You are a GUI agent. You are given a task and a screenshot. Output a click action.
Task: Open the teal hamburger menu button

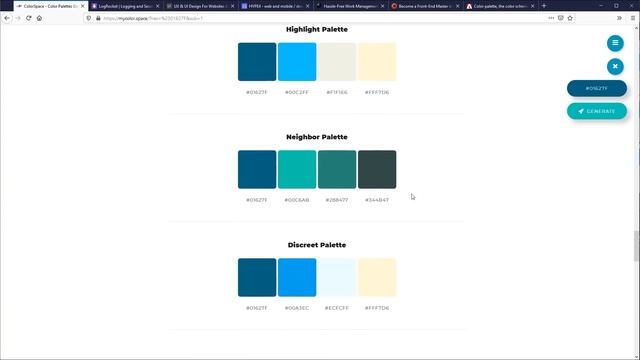(x=615, y=43)
